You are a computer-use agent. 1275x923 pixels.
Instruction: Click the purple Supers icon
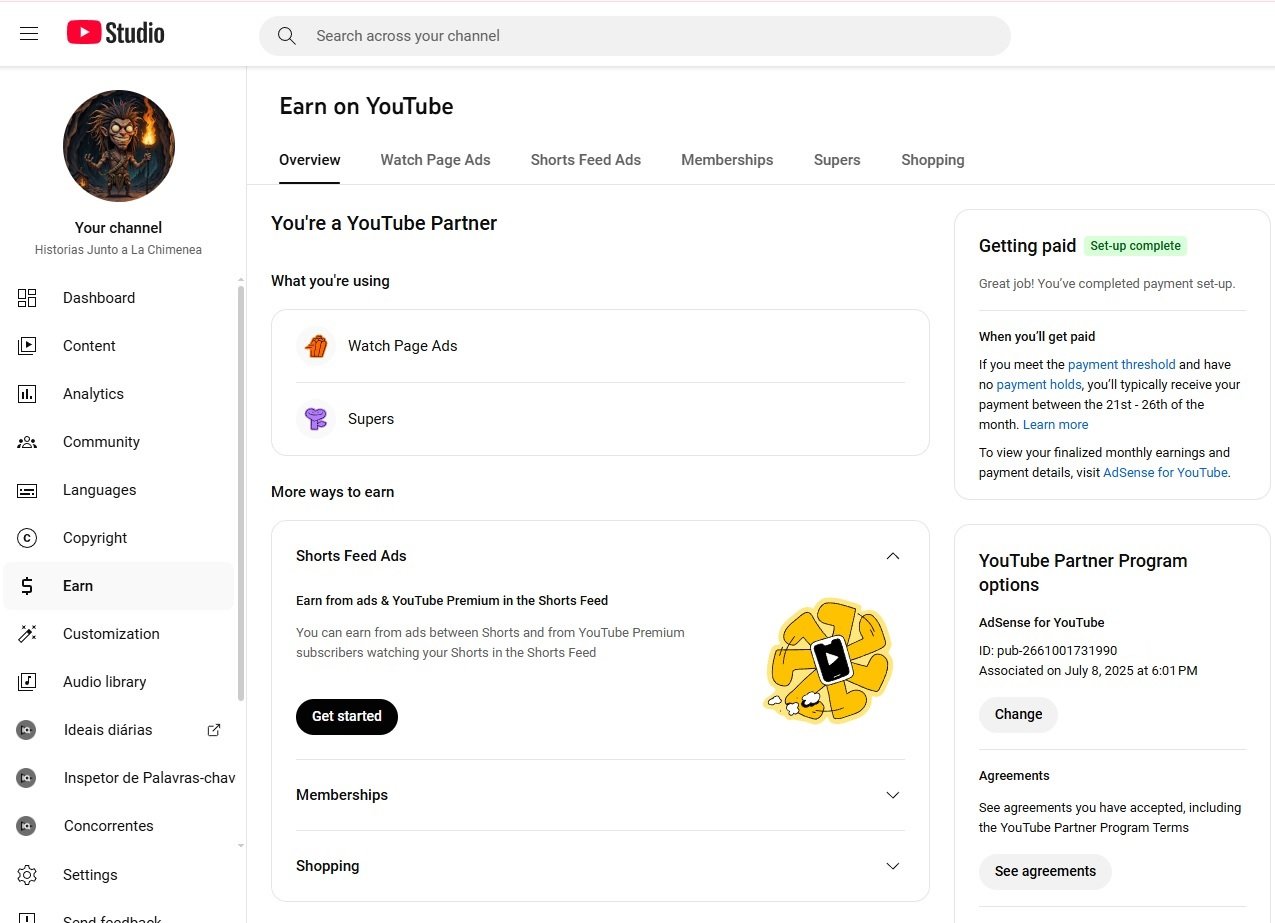coord(316,419)
